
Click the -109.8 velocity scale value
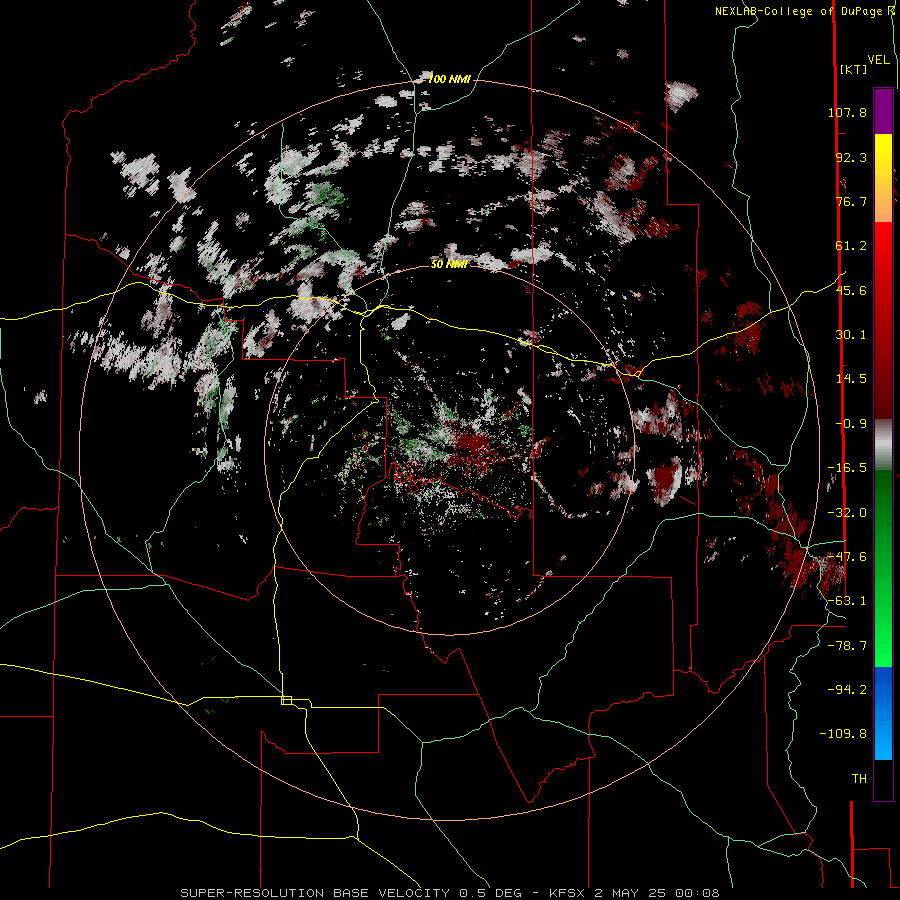[844, 734]
